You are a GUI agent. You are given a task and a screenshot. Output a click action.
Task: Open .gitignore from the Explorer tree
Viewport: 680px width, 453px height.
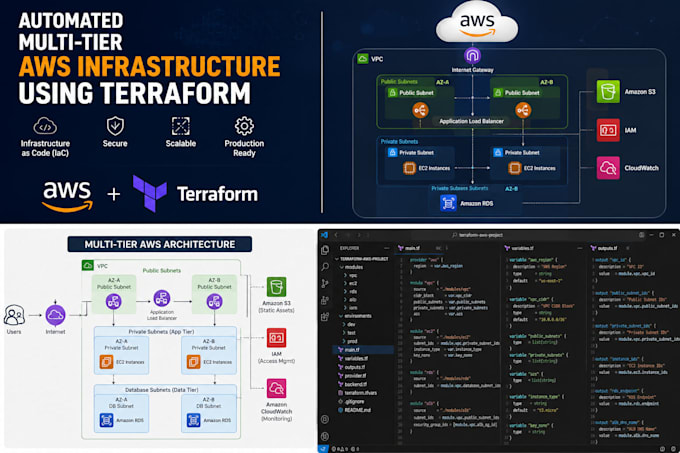352,401
